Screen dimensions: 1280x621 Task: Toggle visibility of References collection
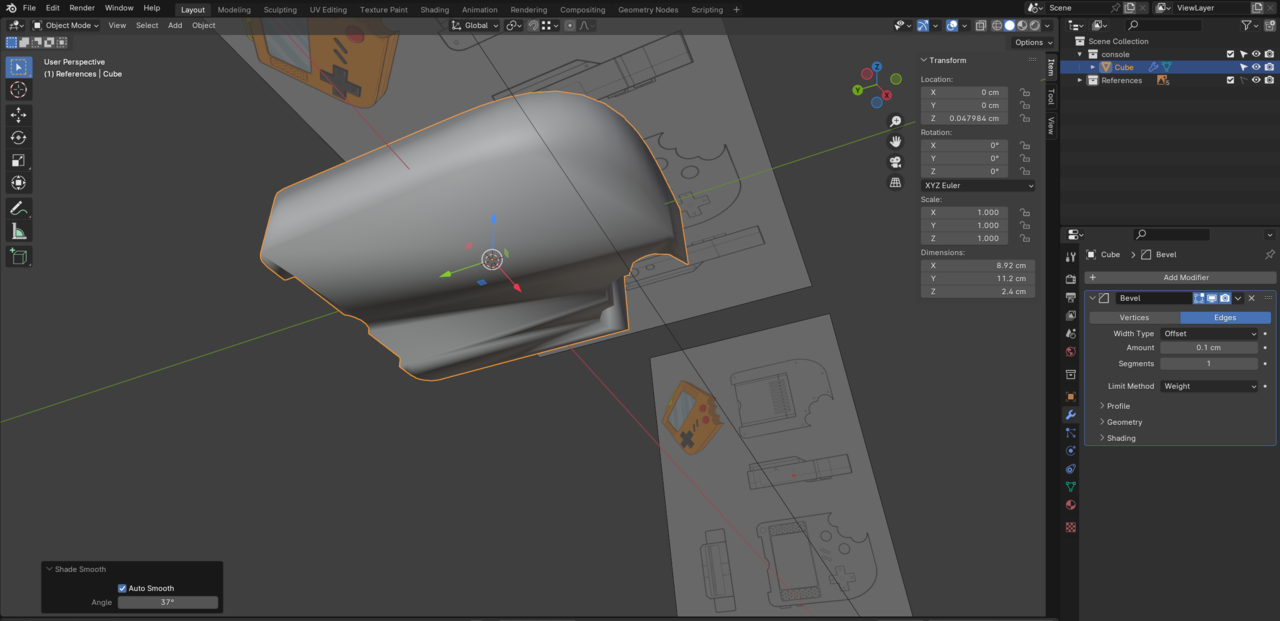[1256, 80]
